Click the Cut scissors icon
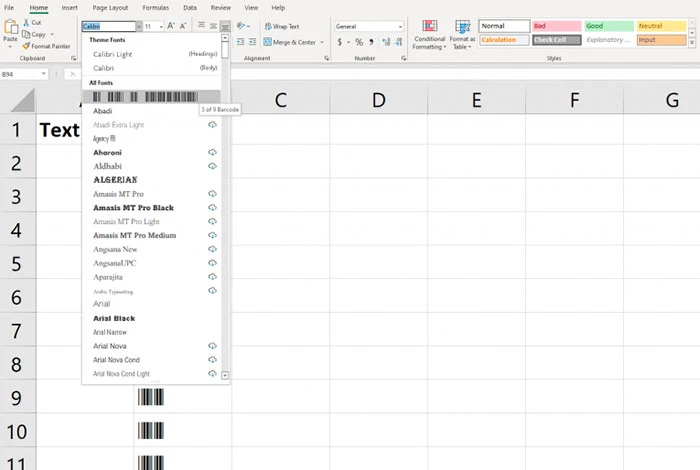The image size is (700, 470). (x=26, y=22)
